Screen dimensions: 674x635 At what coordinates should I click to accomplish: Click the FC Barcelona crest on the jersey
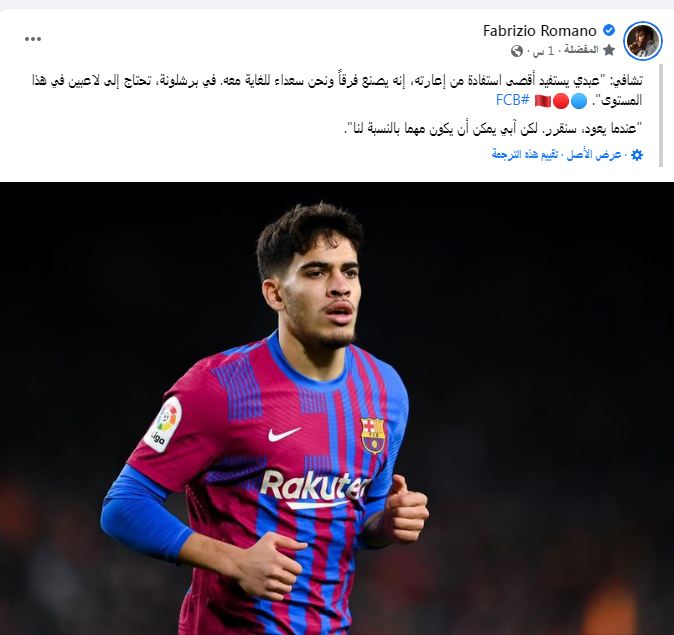pyautogui.click(x=372, y=436)
